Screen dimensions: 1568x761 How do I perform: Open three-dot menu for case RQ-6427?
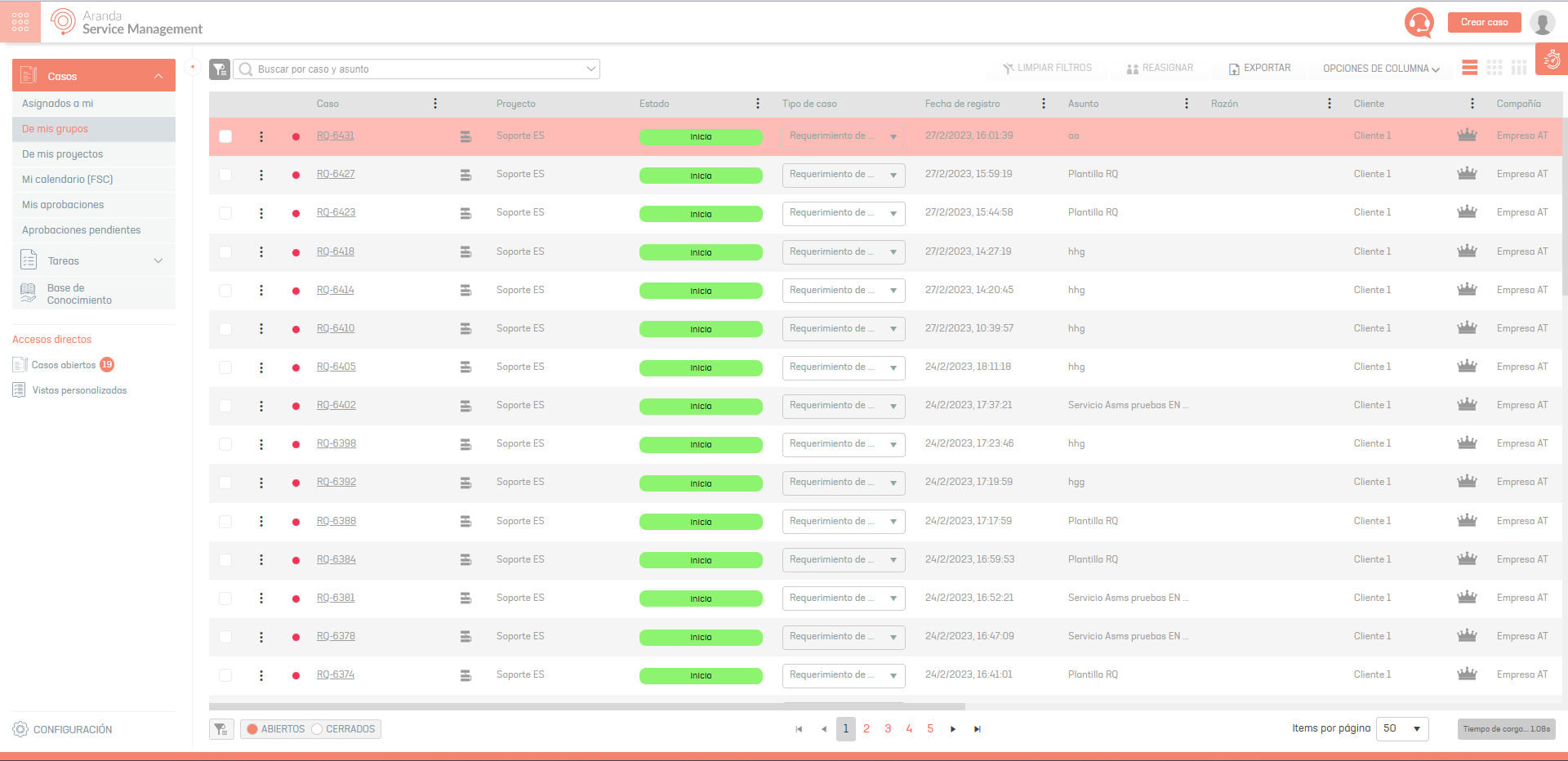[261, 175]
